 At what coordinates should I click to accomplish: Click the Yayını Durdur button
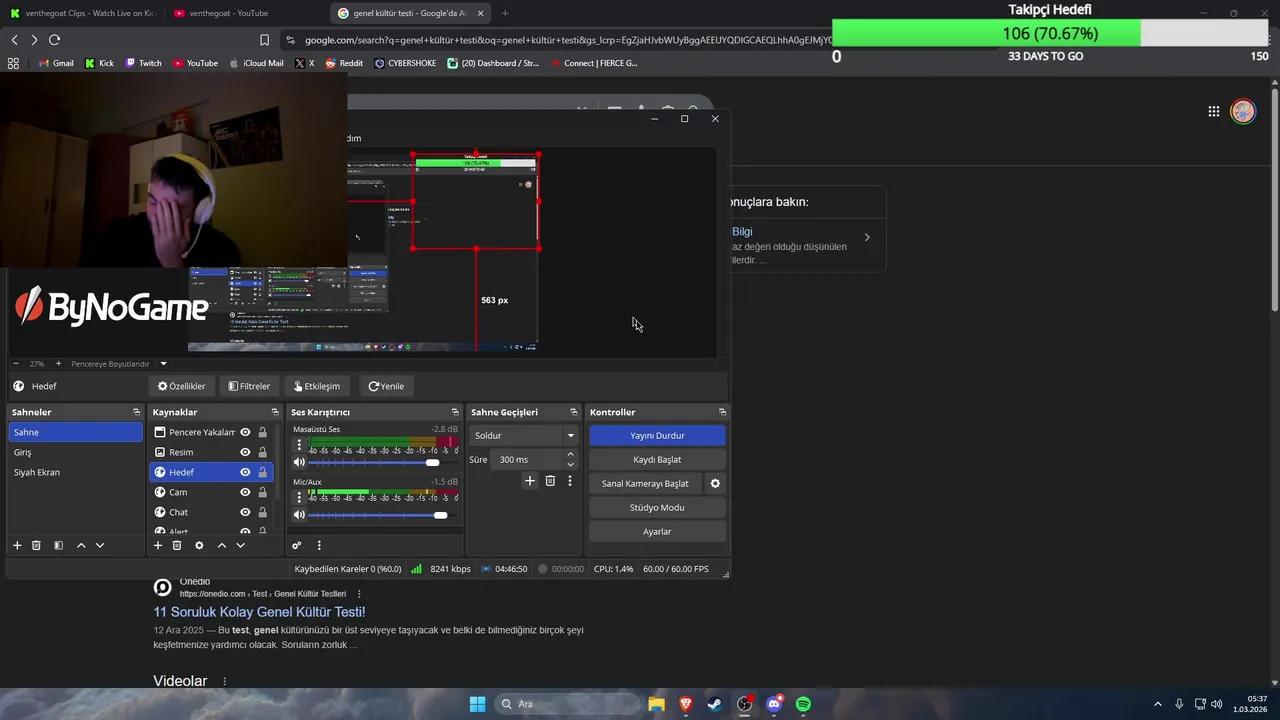(657, 436)
